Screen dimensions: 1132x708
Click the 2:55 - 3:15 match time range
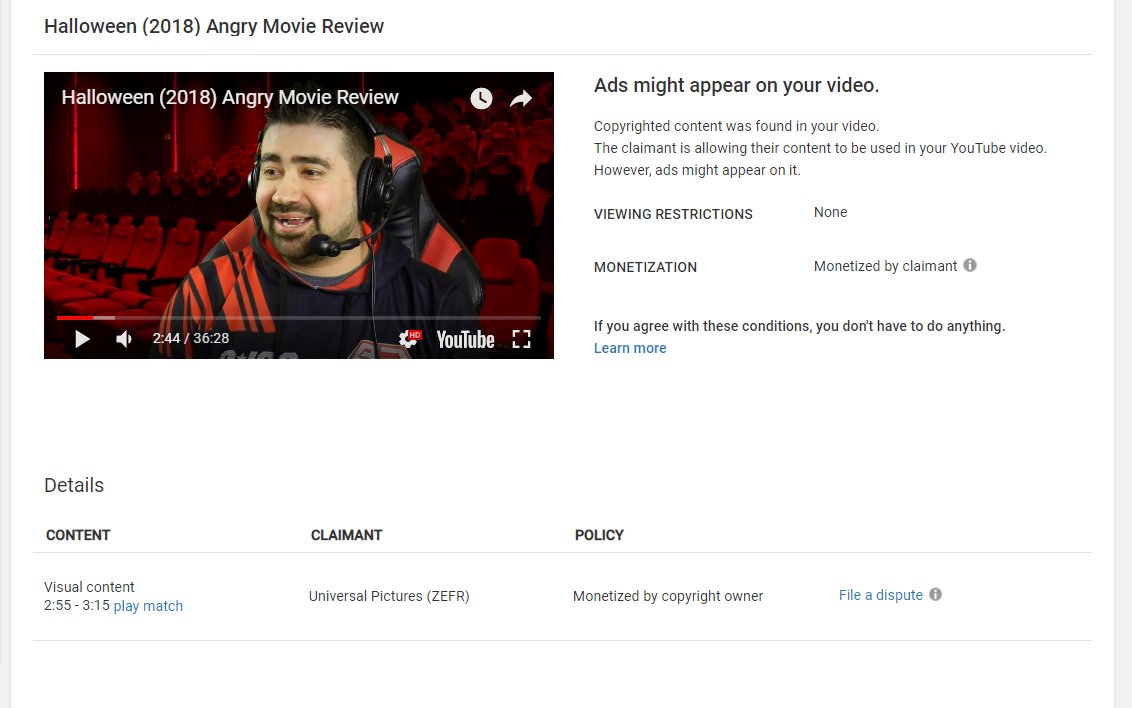(x=77, y=605)
